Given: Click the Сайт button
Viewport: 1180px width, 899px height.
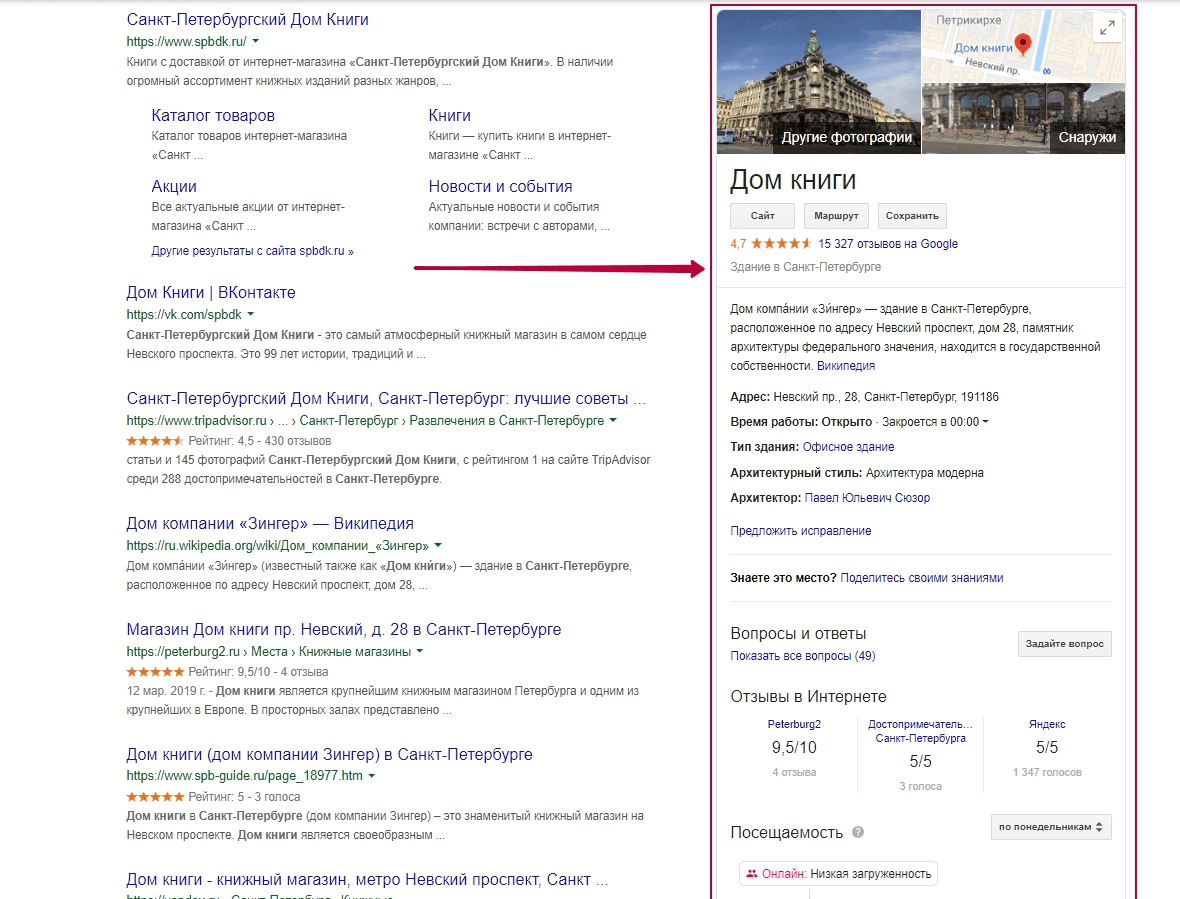Looking at the screenshot, I should [x=762, y=216].
